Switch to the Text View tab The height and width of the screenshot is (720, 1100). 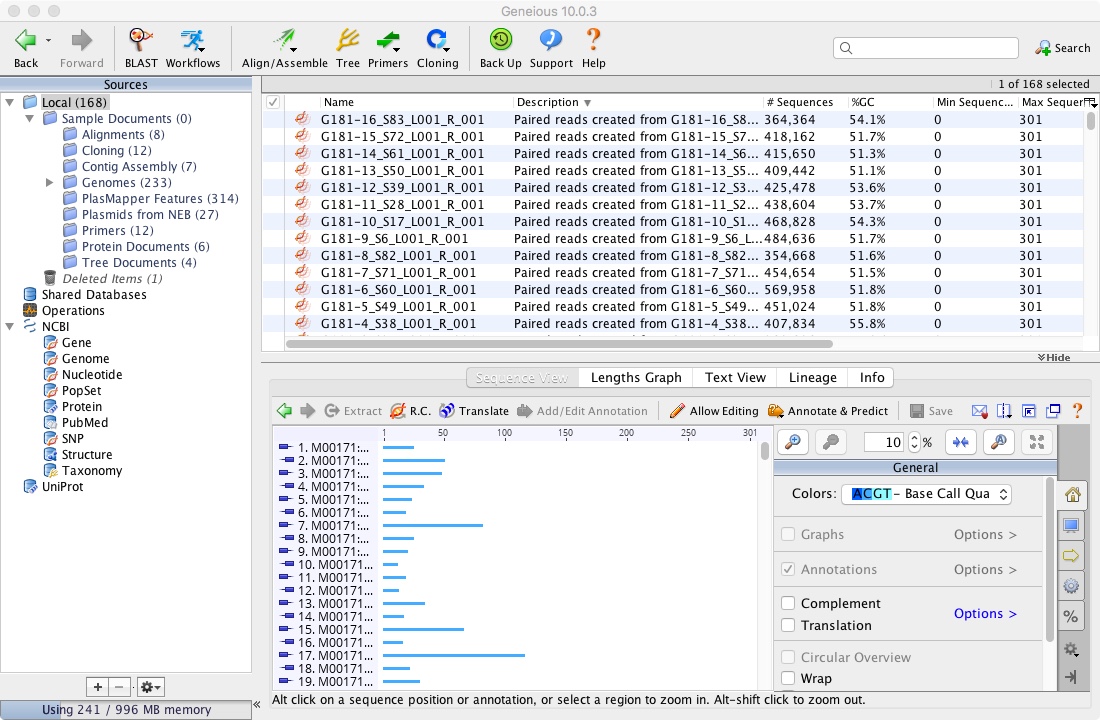[x=734, y=378]
